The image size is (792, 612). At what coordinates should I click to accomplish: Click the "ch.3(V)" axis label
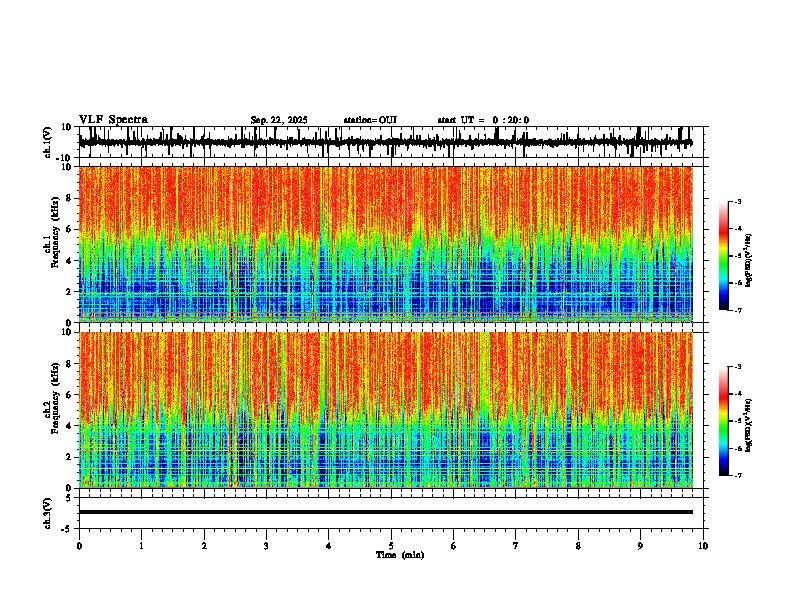click(48, 514)
